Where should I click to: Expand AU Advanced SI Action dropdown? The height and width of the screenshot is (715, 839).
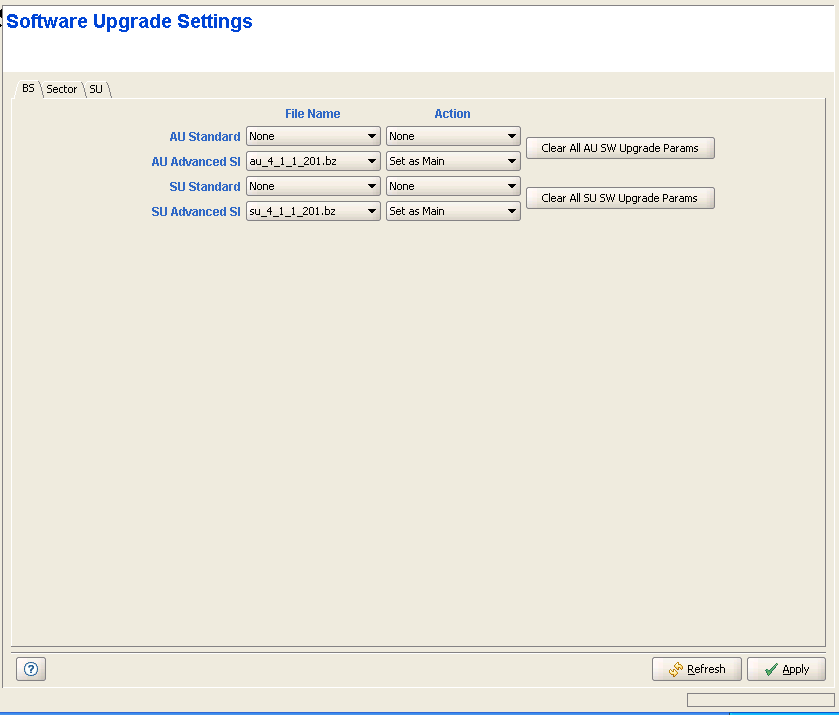click(x=453, y=161)
